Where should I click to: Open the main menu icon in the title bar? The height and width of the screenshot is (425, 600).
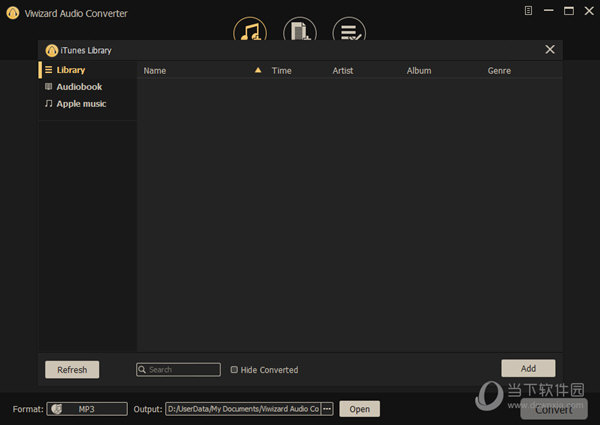(528, 11)
